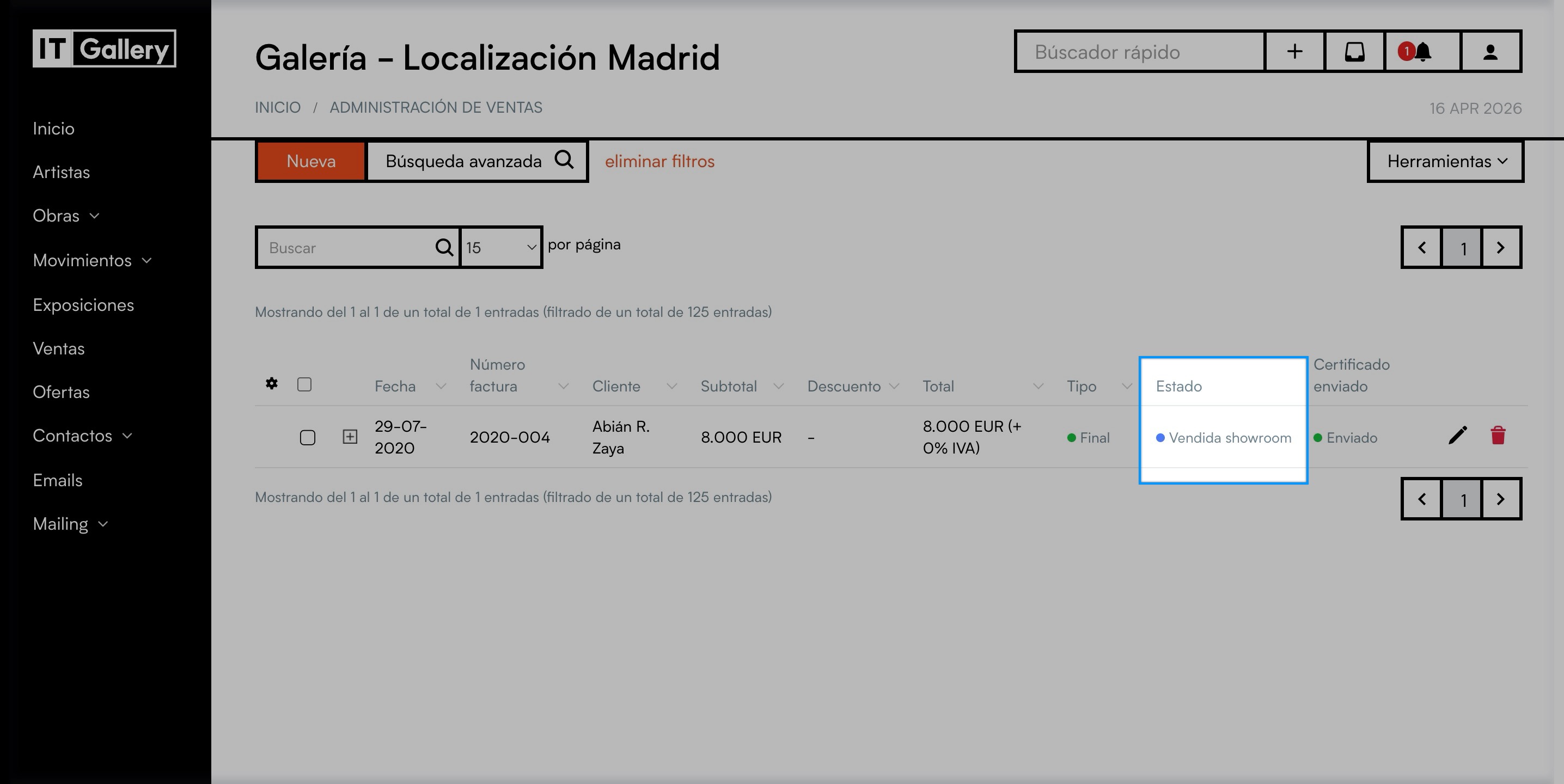Open the inbox tray icon
1564x784 pixels.
tap(1354, 52)
